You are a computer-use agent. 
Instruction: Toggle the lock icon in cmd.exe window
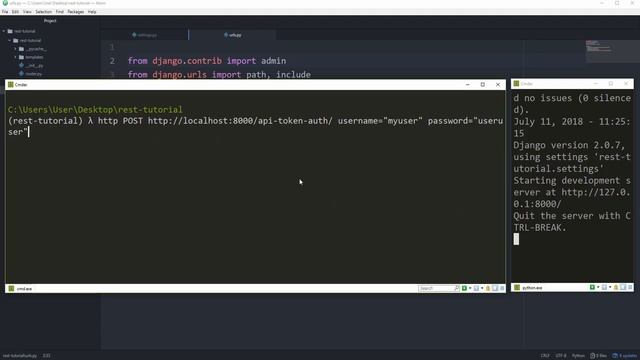click(488, 289)
